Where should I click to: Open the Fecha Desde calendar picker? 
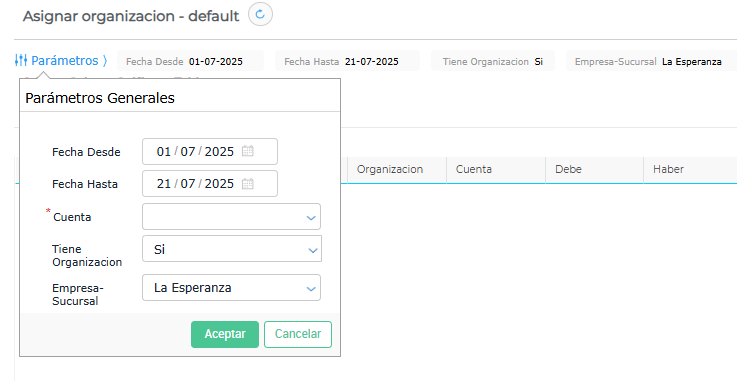pos(248,151)
